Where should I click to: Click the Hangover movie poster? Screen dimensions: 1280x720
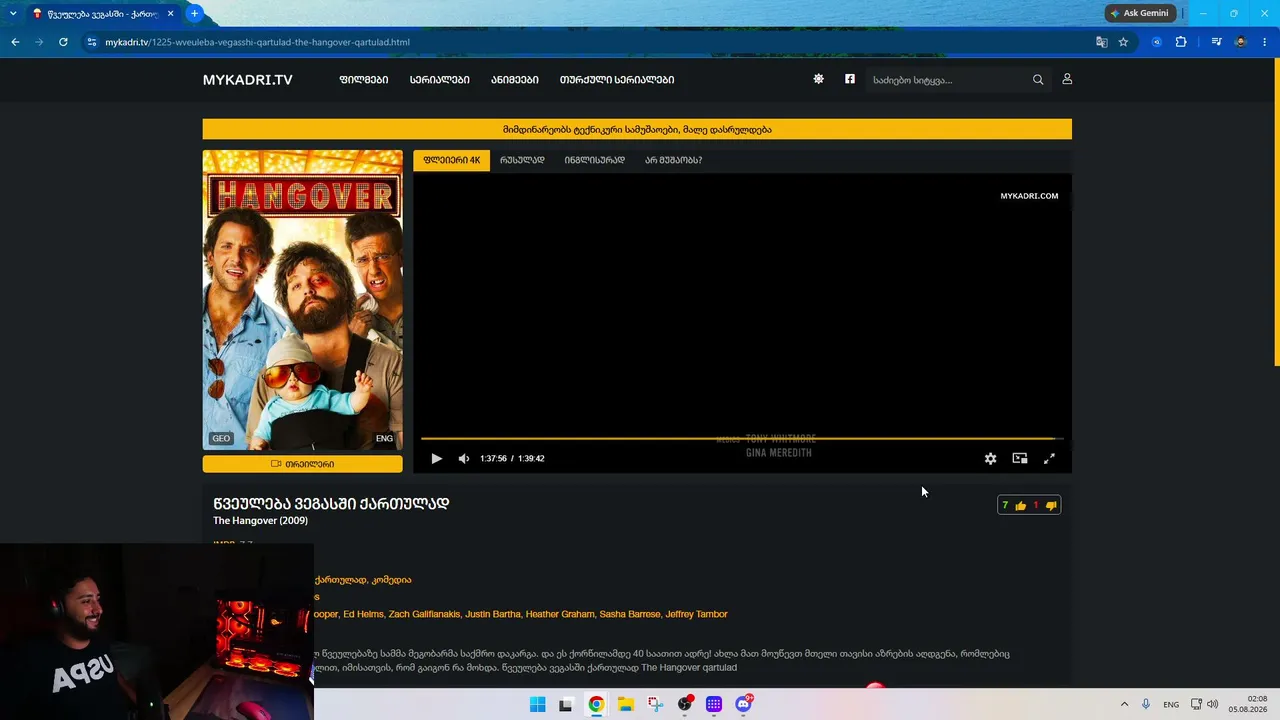pyautogui.click(x=303, y=300)
